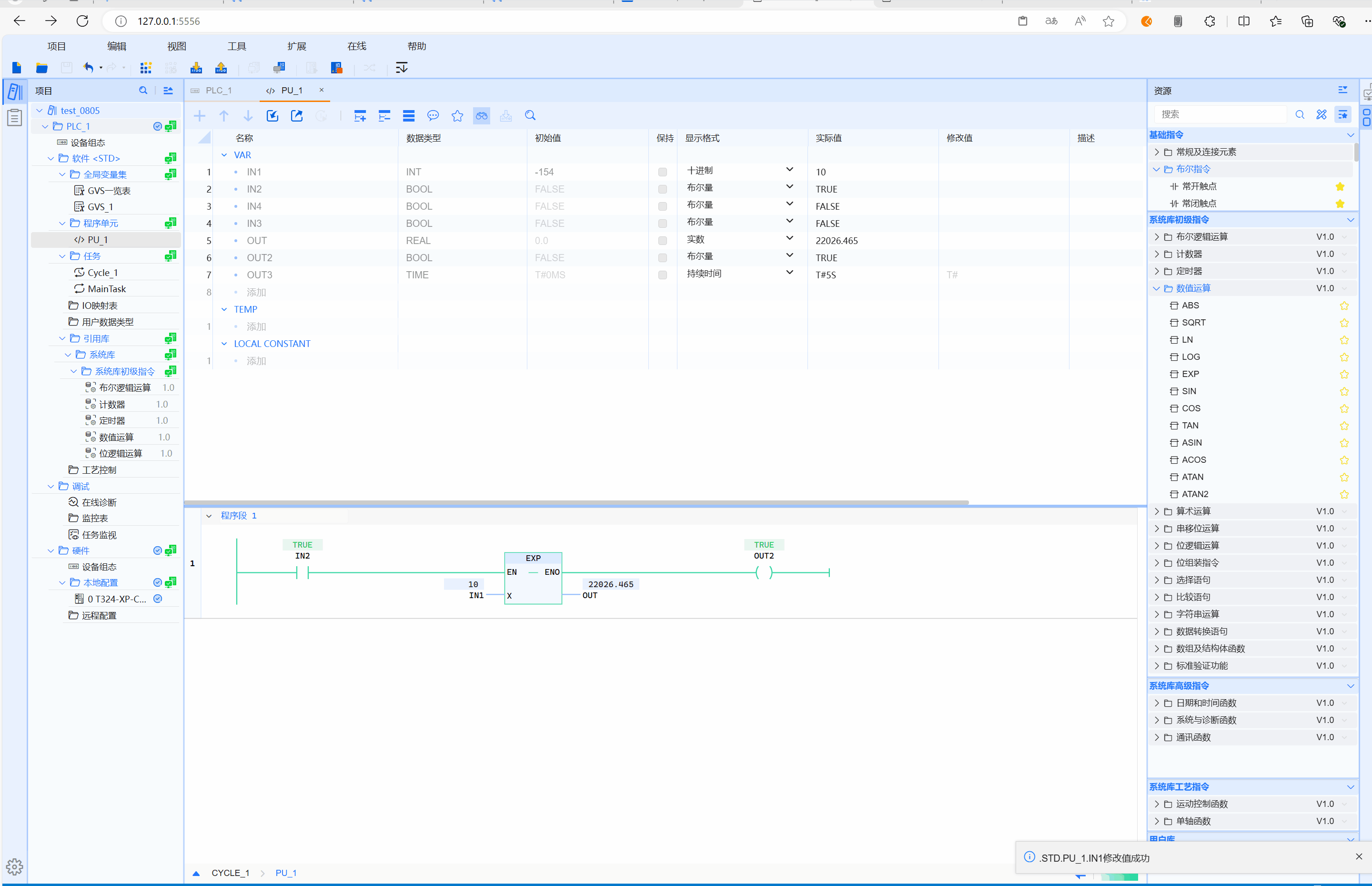Expand the 算术运算 library folder
This screenshot has width=1372, height=886.
click(x=1157, y=511)
